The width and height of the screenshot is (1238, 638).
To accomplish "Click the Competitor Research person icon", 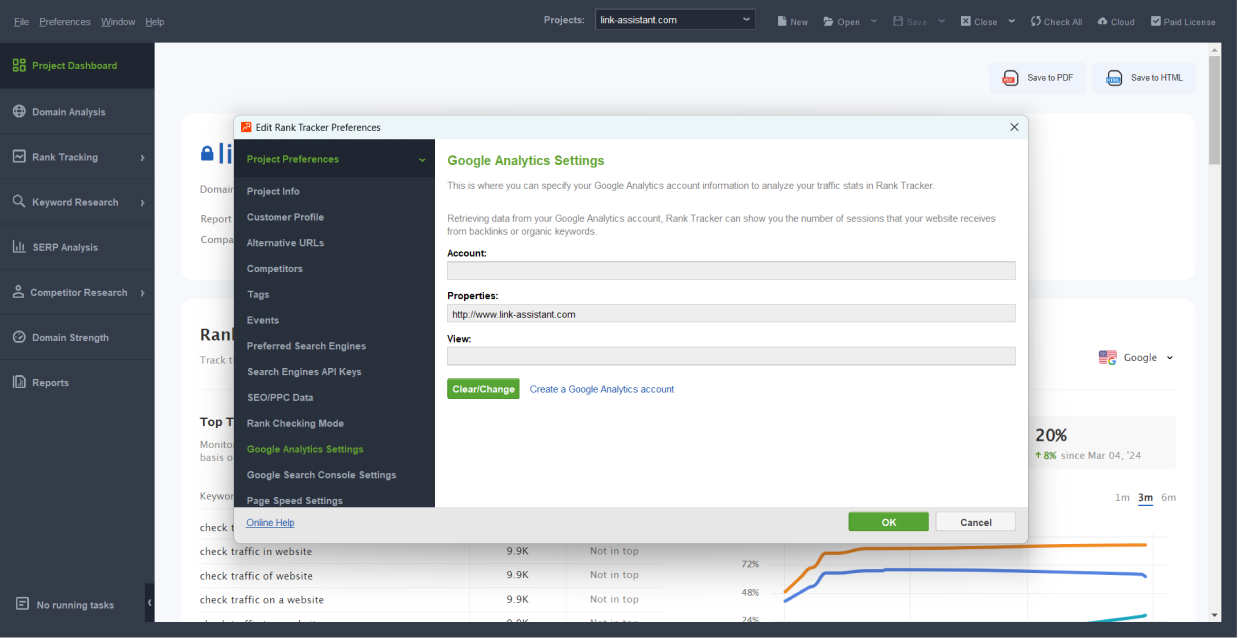I will coord(19,292).
